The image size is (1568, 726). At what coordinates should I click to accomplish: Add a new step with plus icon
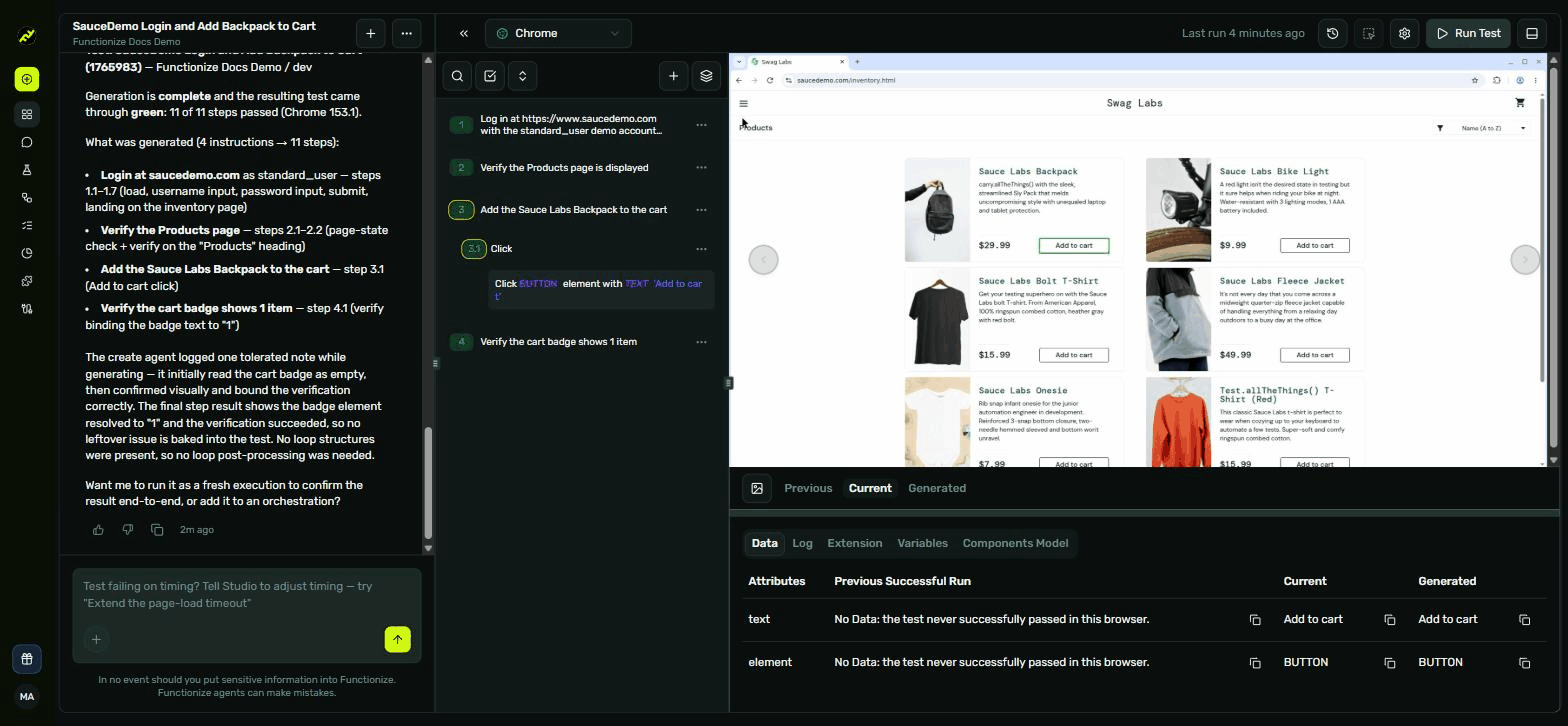[x=673, y=76]
